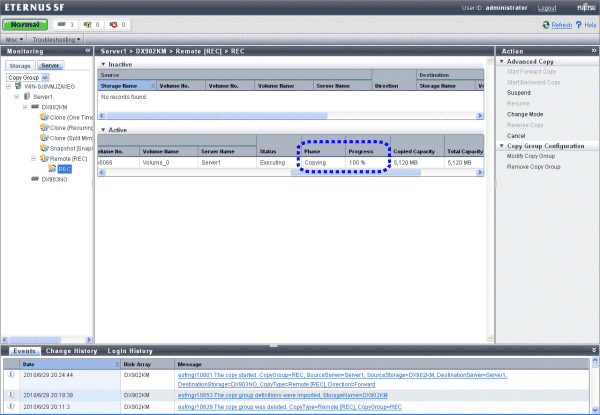Switch to the Server tab

50,65
